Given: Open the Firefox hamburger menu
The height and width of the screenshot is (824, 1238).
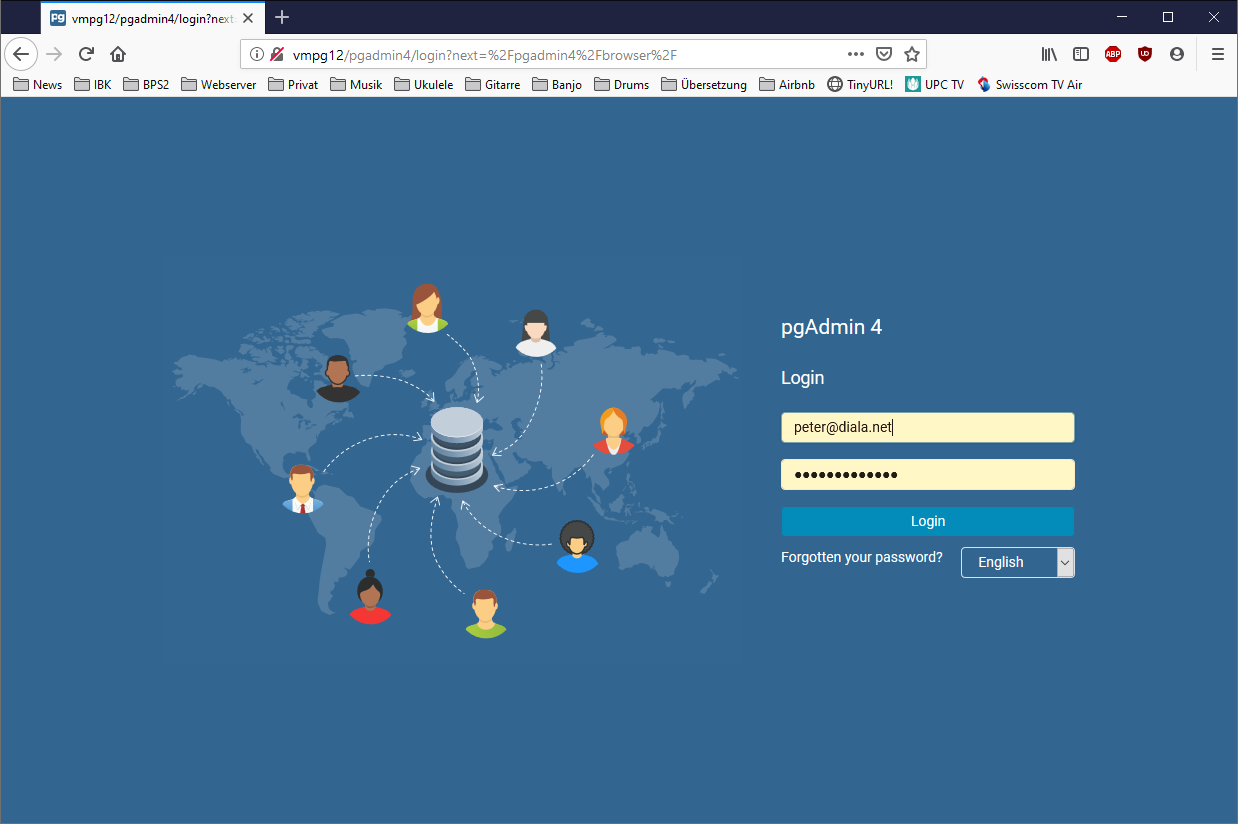Looking at the screenshot, I should 1218,54.
